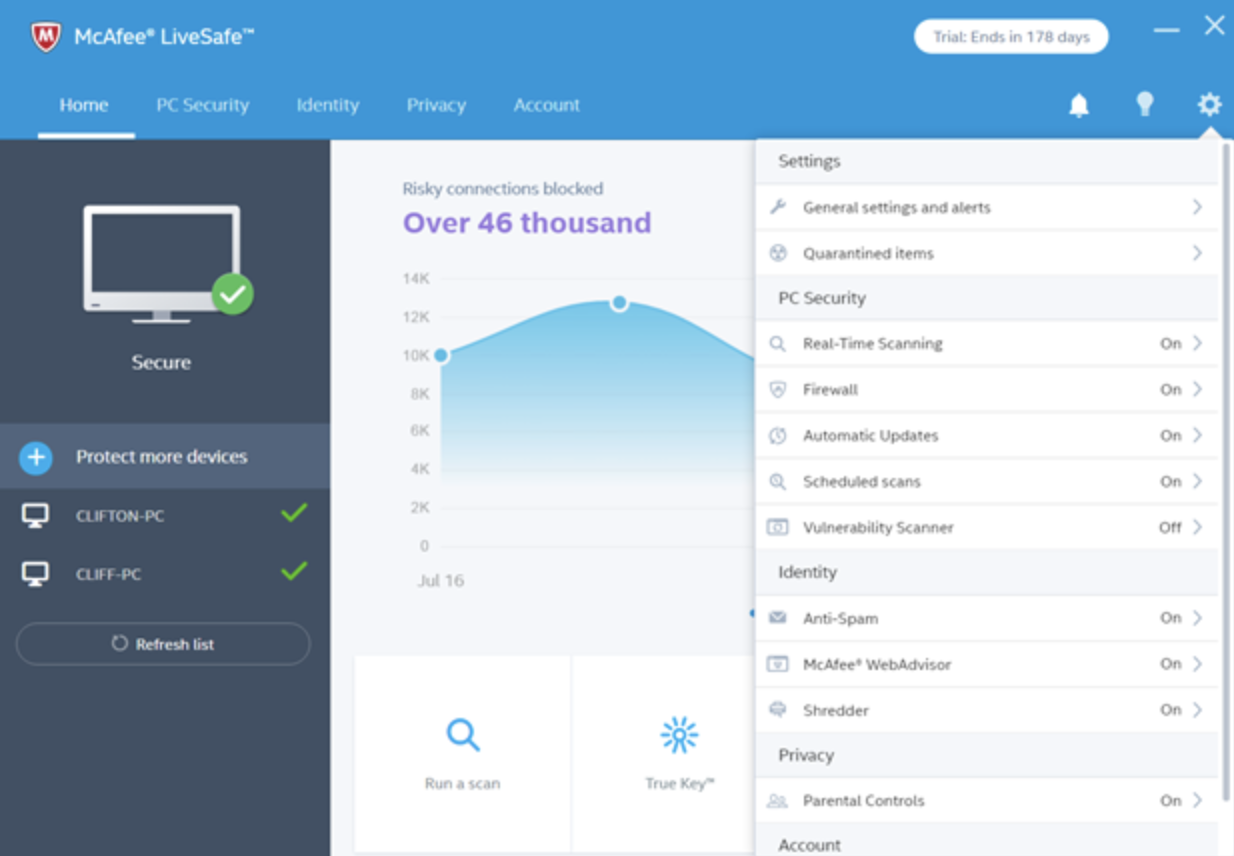Click the Anti-Spam envelope icon

[x=778, y=618]
